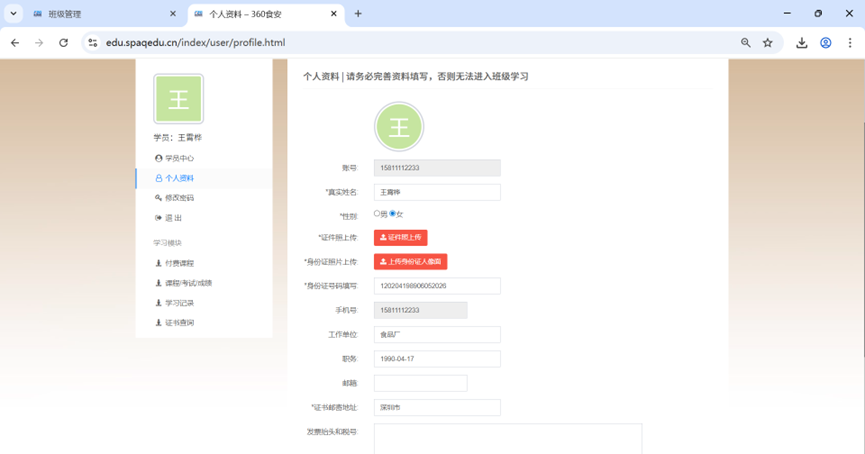Open 学员中心 in the sidebar
This screenshot has height=454, width=865.
click(179, 158)
